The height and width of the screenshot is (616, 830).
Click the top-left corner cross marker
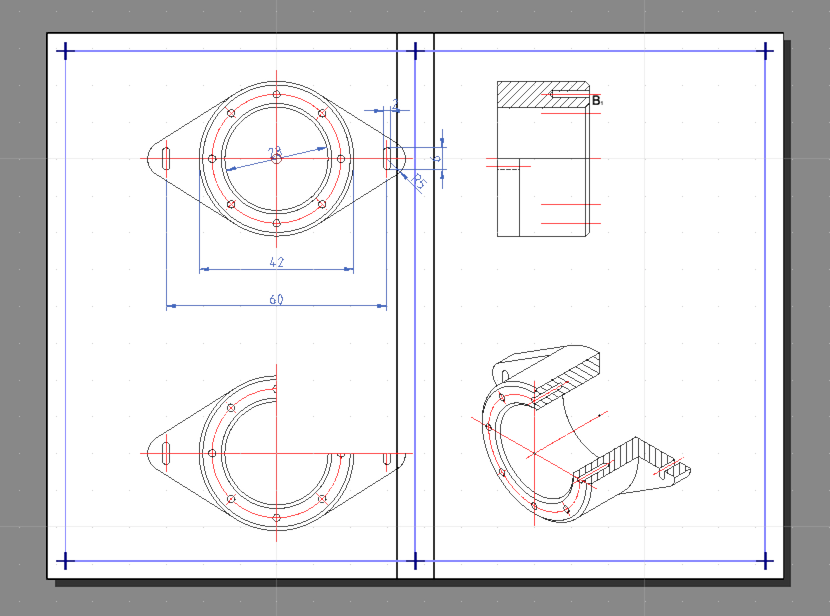(66, 50)
